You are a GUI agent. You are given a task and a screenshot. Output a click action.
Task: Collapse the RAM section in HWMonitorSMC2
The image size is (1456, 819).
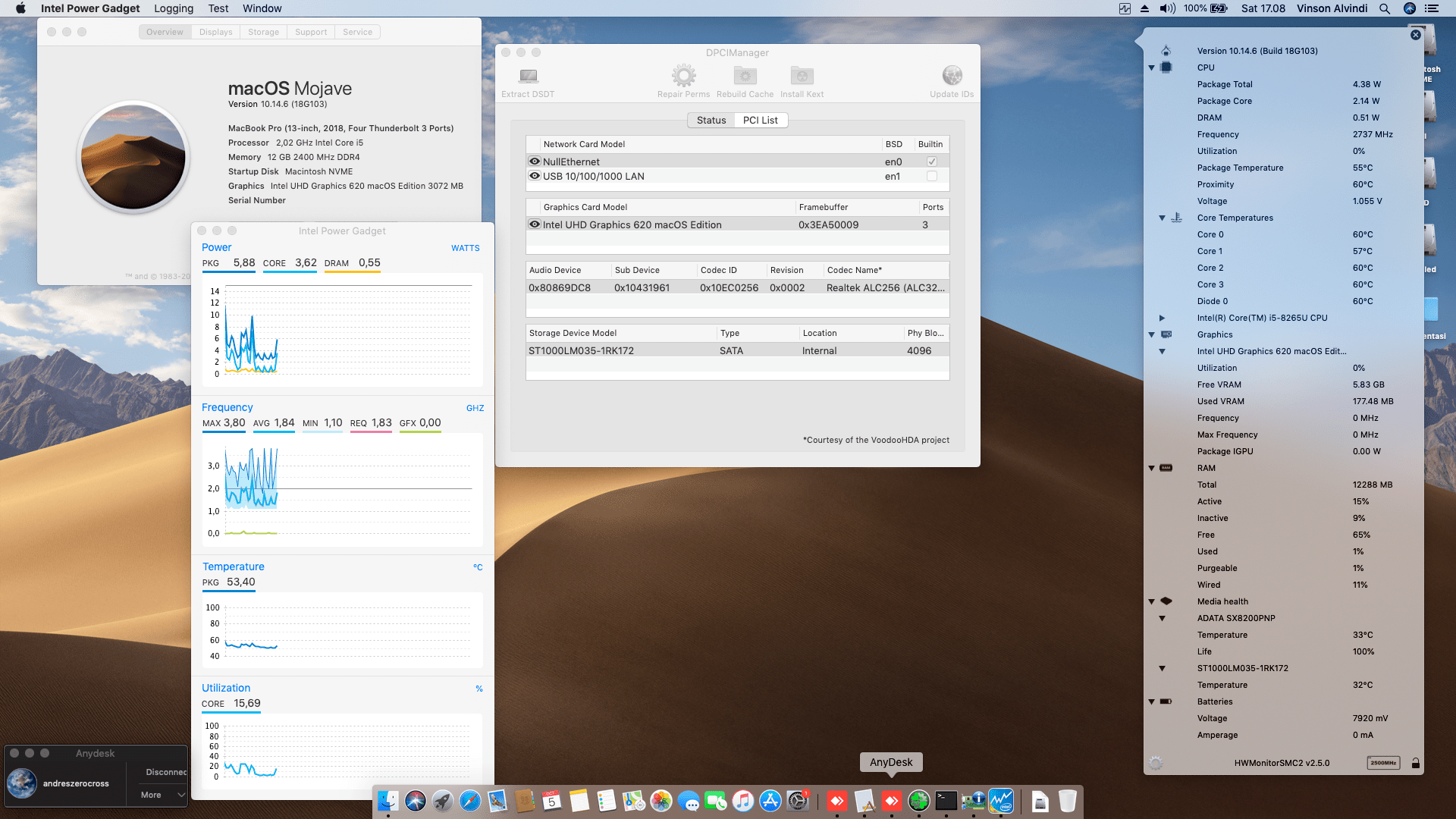coord(1152,468)
